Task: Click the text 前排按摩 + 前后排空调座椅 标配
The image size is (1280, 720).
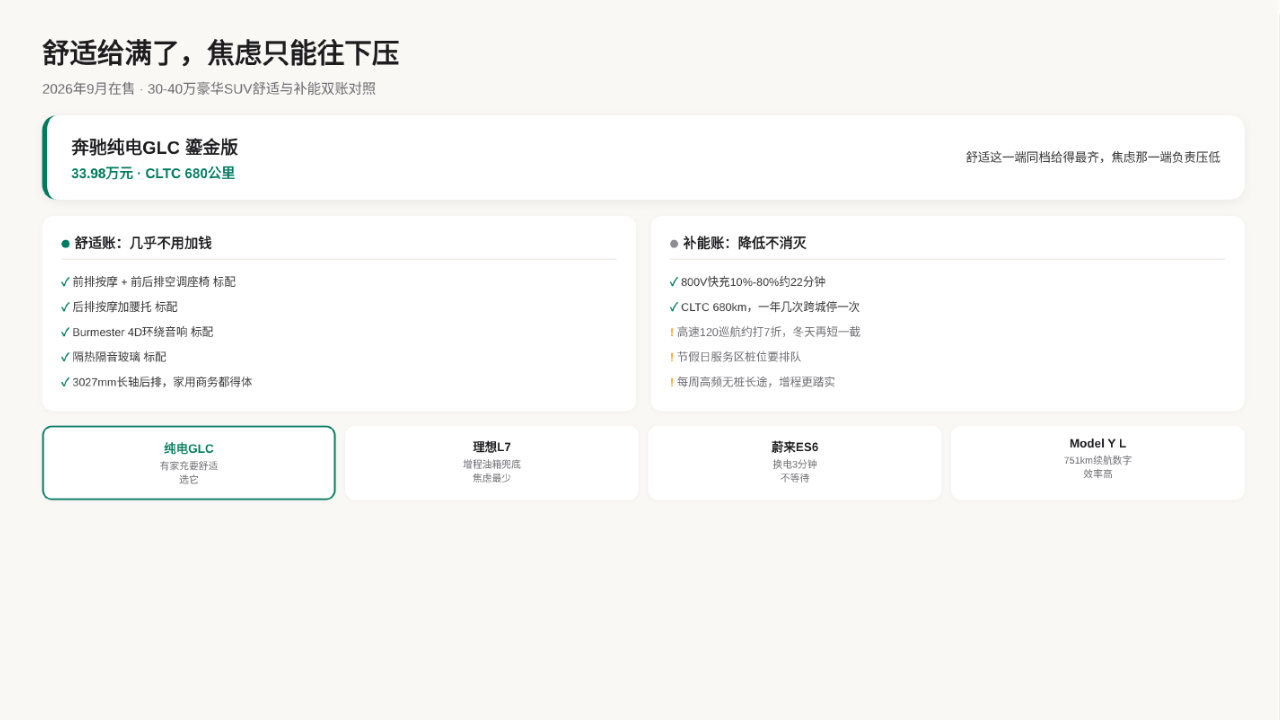Action: 154,282
